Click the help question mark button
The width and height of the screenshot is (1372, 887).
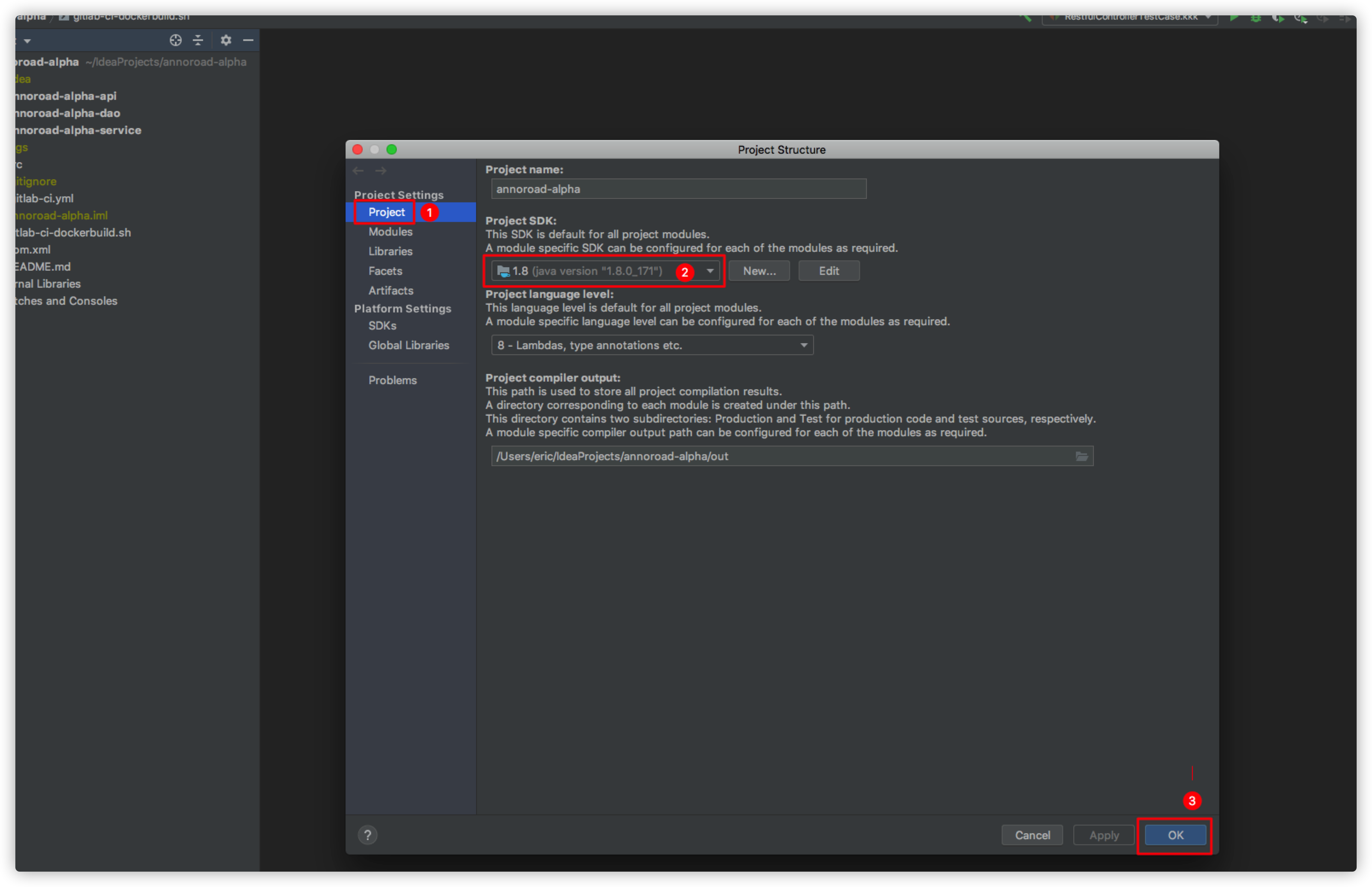(x=367, y=834)
